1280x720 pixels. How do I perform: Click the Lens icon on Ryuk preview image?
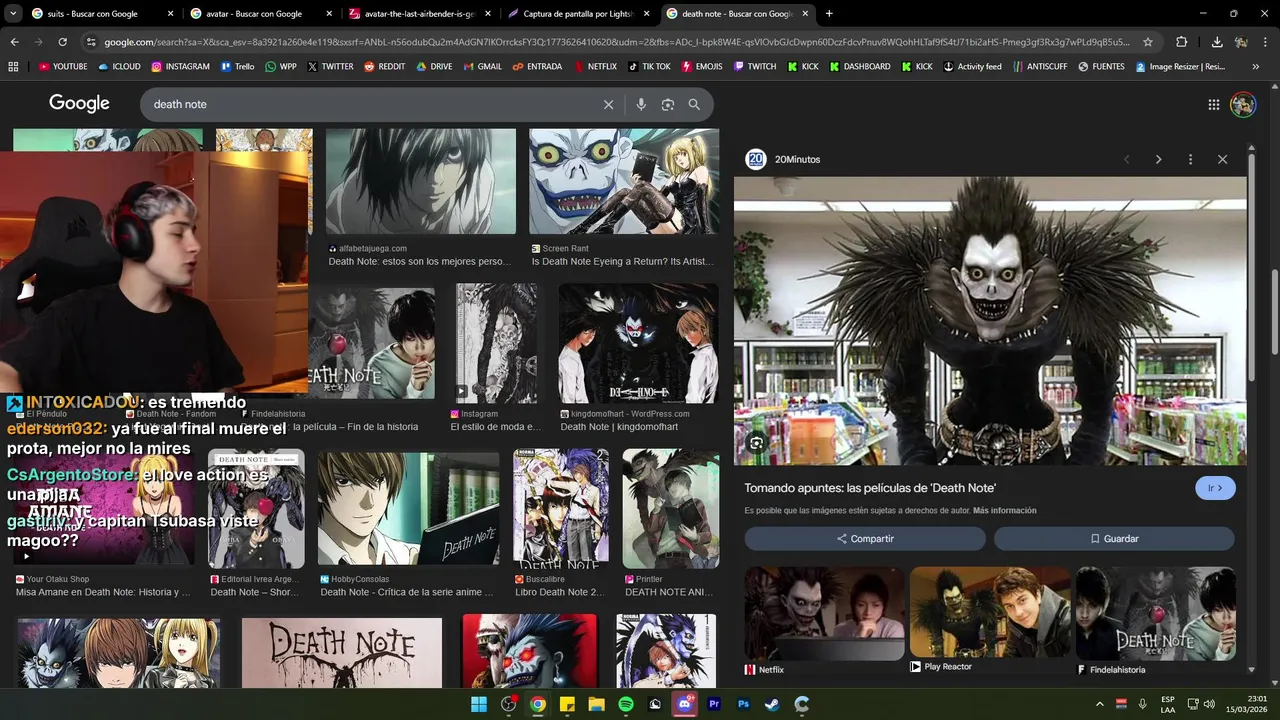click(x=756, y=443)
